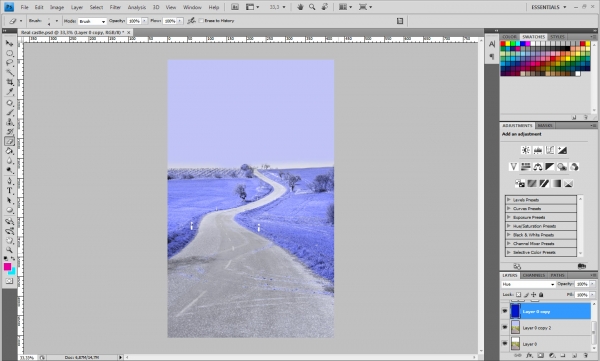Toggle lock image pixels
The image size is (600, 361).
[x=526, y=295]
